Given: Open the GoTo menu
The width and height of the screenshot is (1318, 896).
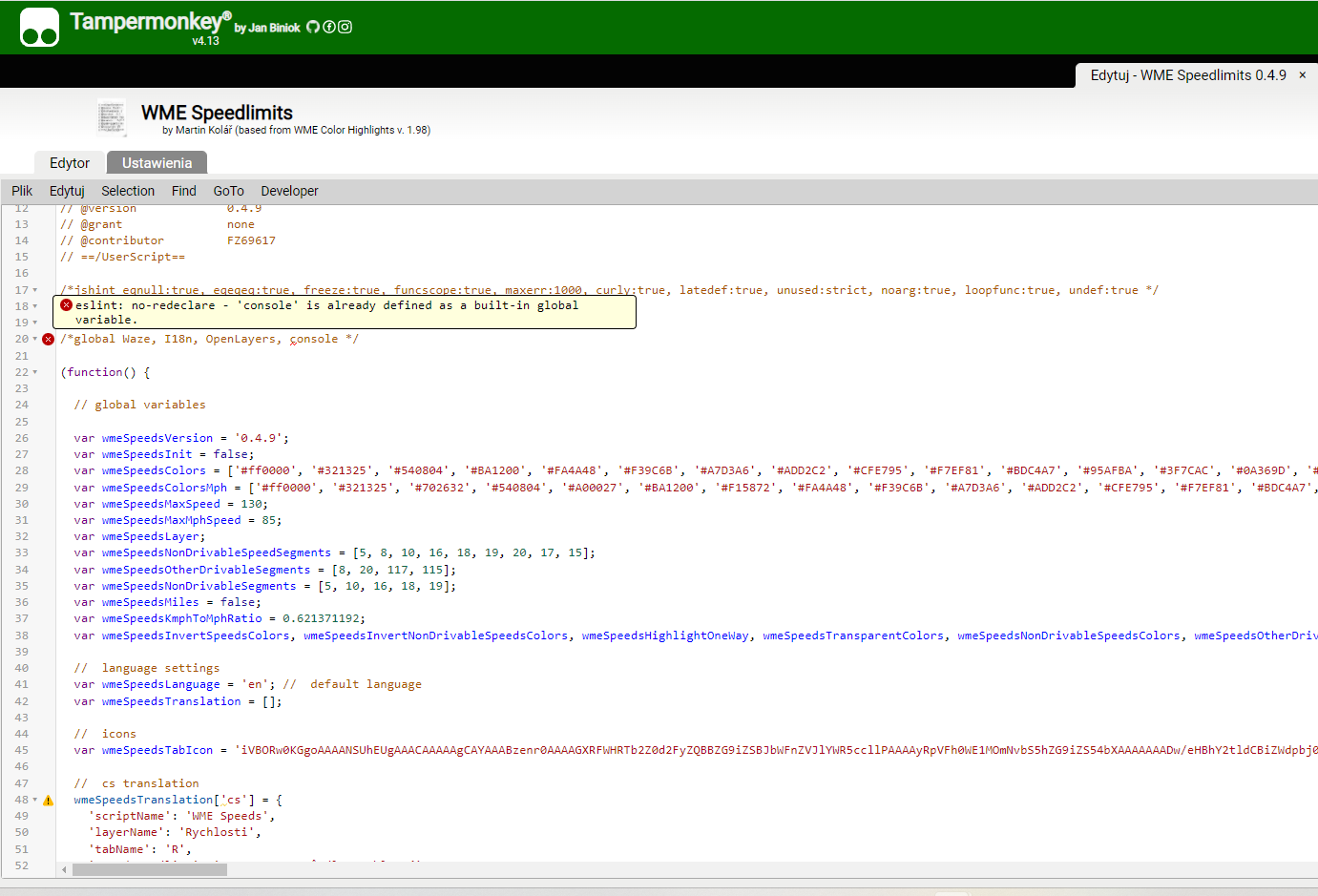Looking at the screenshot, I should click(229, 191).
